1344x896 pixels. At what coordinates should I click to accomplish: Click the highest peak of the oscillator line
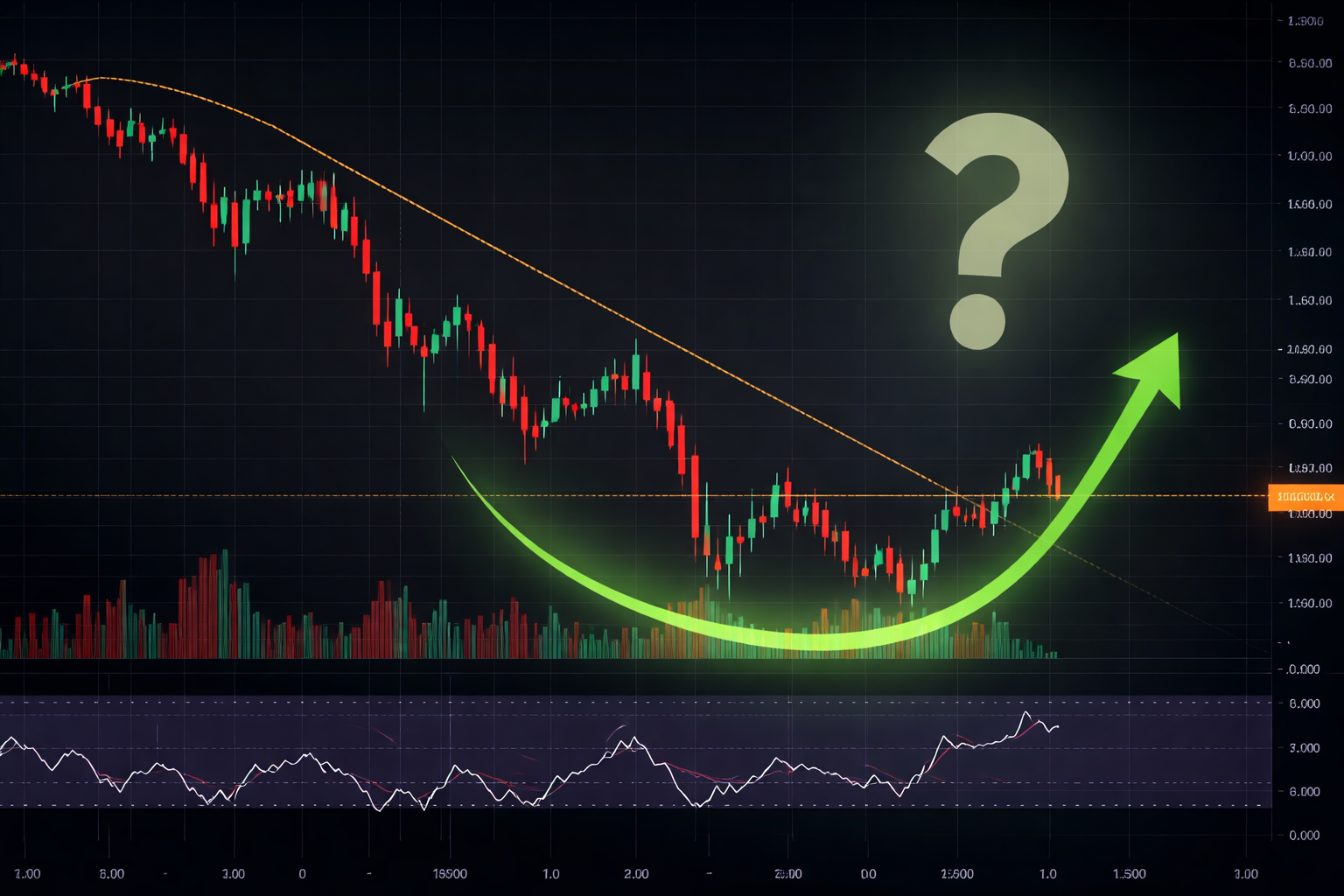[1026, 713]
